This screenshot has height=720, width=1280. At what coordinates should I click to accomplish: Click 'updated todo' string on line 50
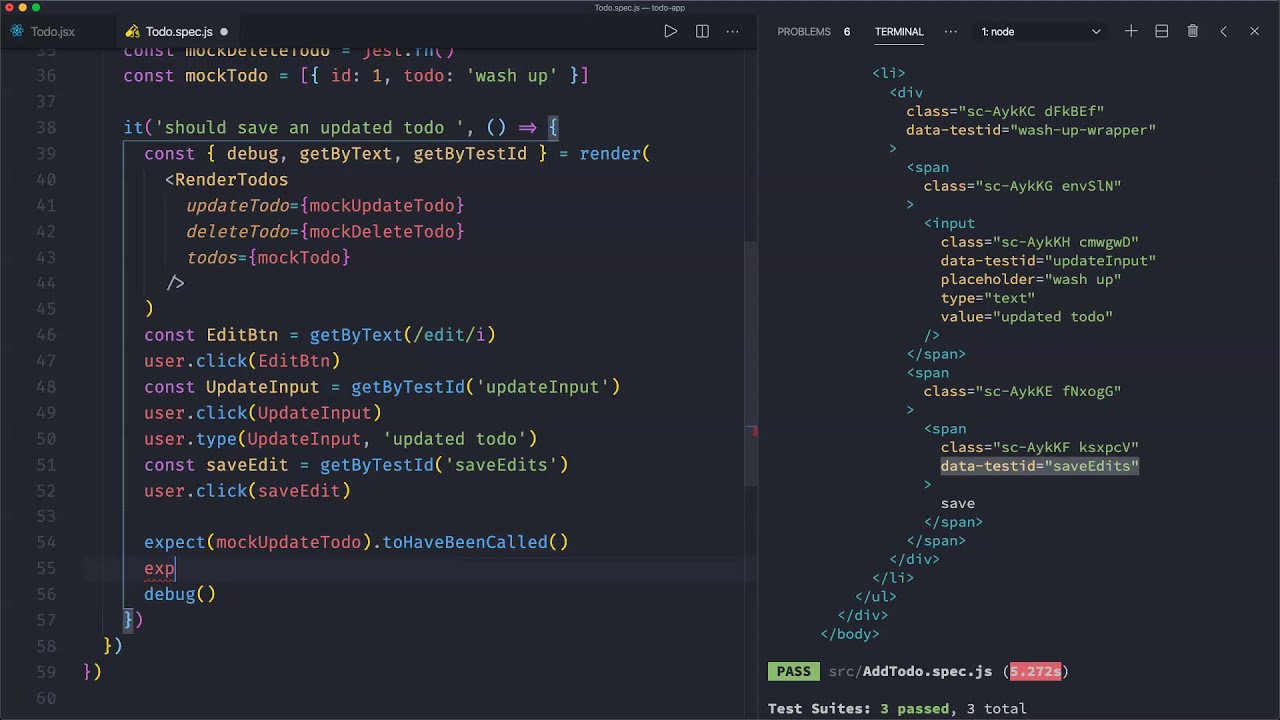pos(454,439)
